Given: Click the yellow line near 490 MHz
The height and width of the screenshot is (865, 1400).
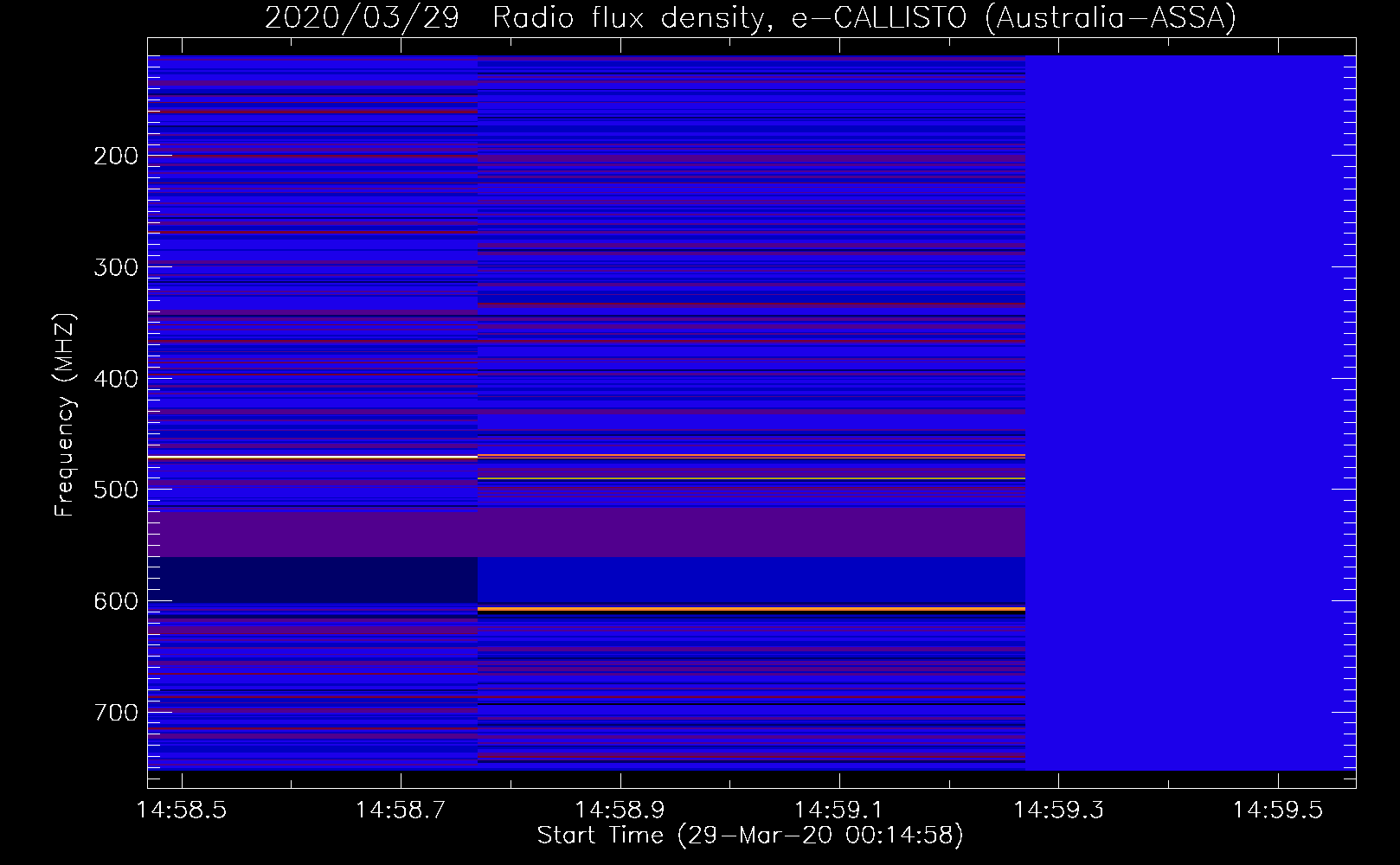Looking at the screenshot, I should point(751,478).
